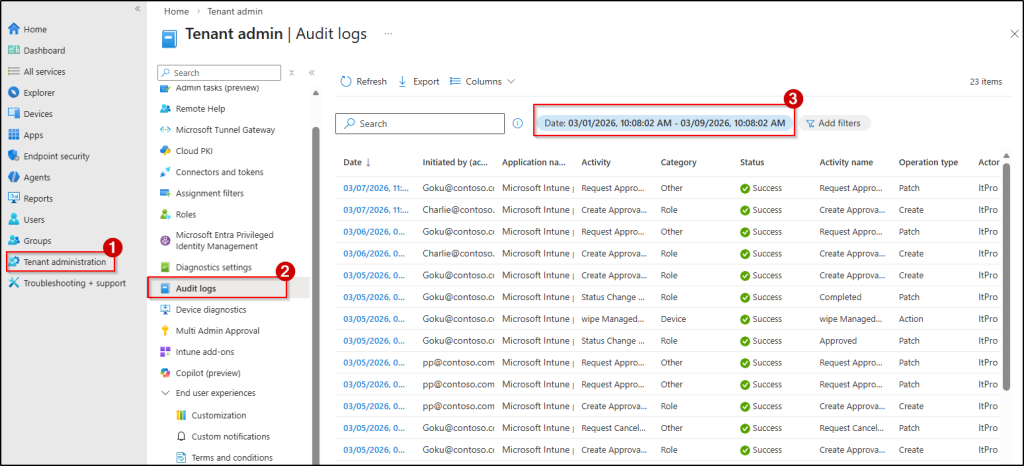Screen dimensions: 1024x466
Task: Click 'Request Cancel...' activity cell
Action: tap(614, 428)
